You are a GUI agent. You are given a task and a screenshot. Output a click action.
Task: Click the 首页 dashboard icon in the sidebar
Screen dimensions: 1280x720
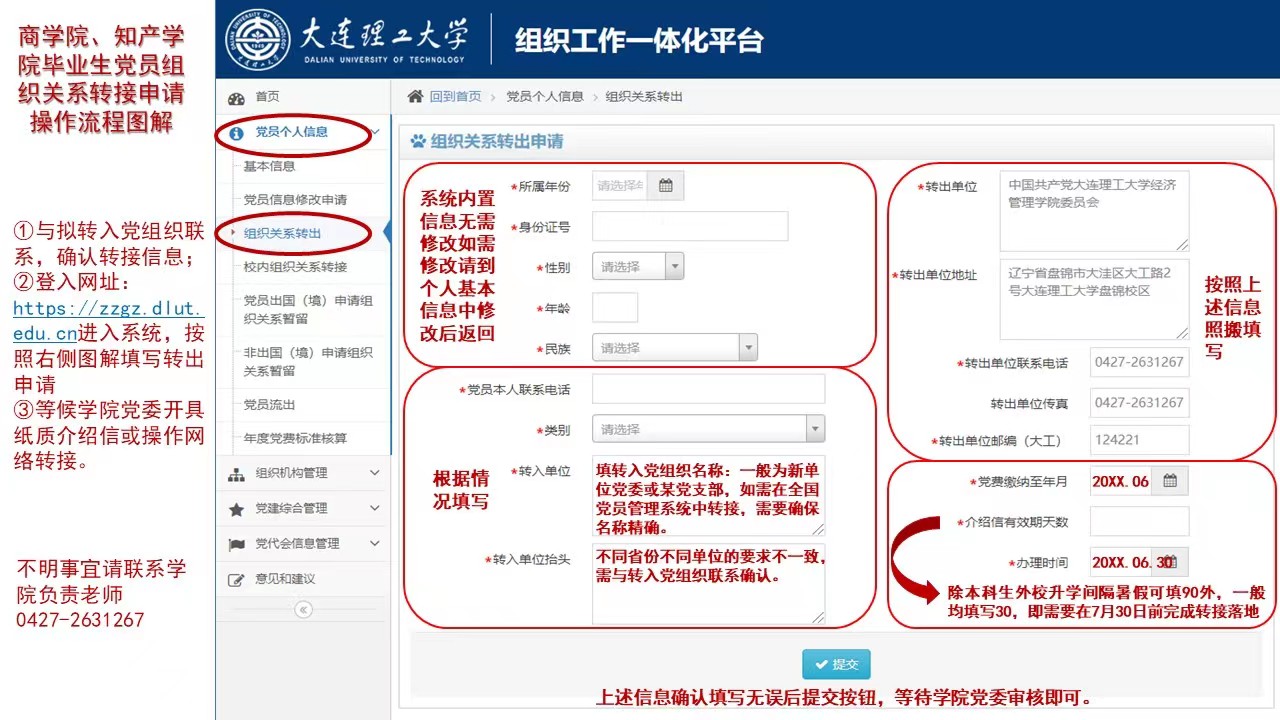(x=237, y=97)
